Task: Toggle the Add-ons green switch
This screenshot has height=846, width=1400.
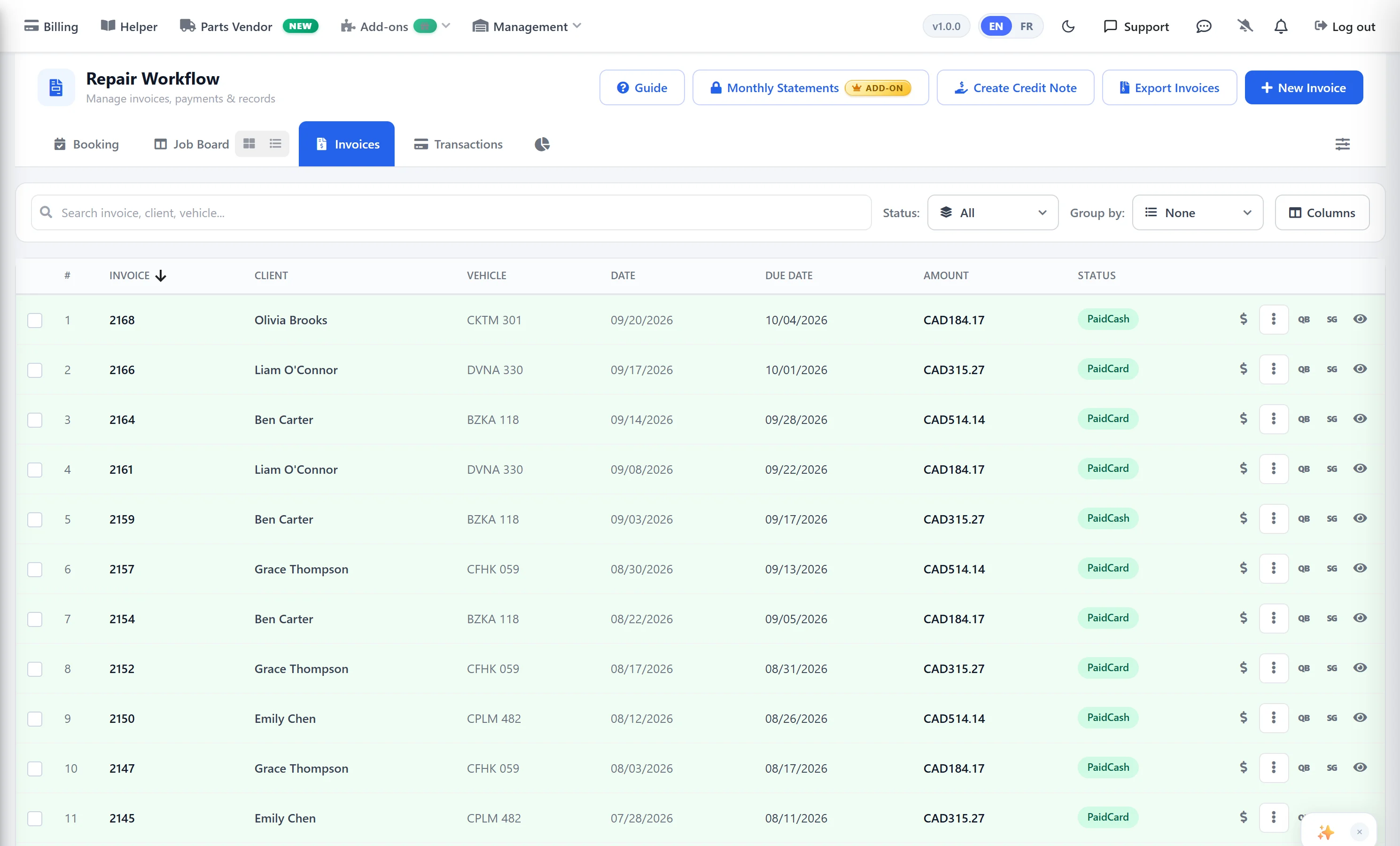Action: click(424, 26)
